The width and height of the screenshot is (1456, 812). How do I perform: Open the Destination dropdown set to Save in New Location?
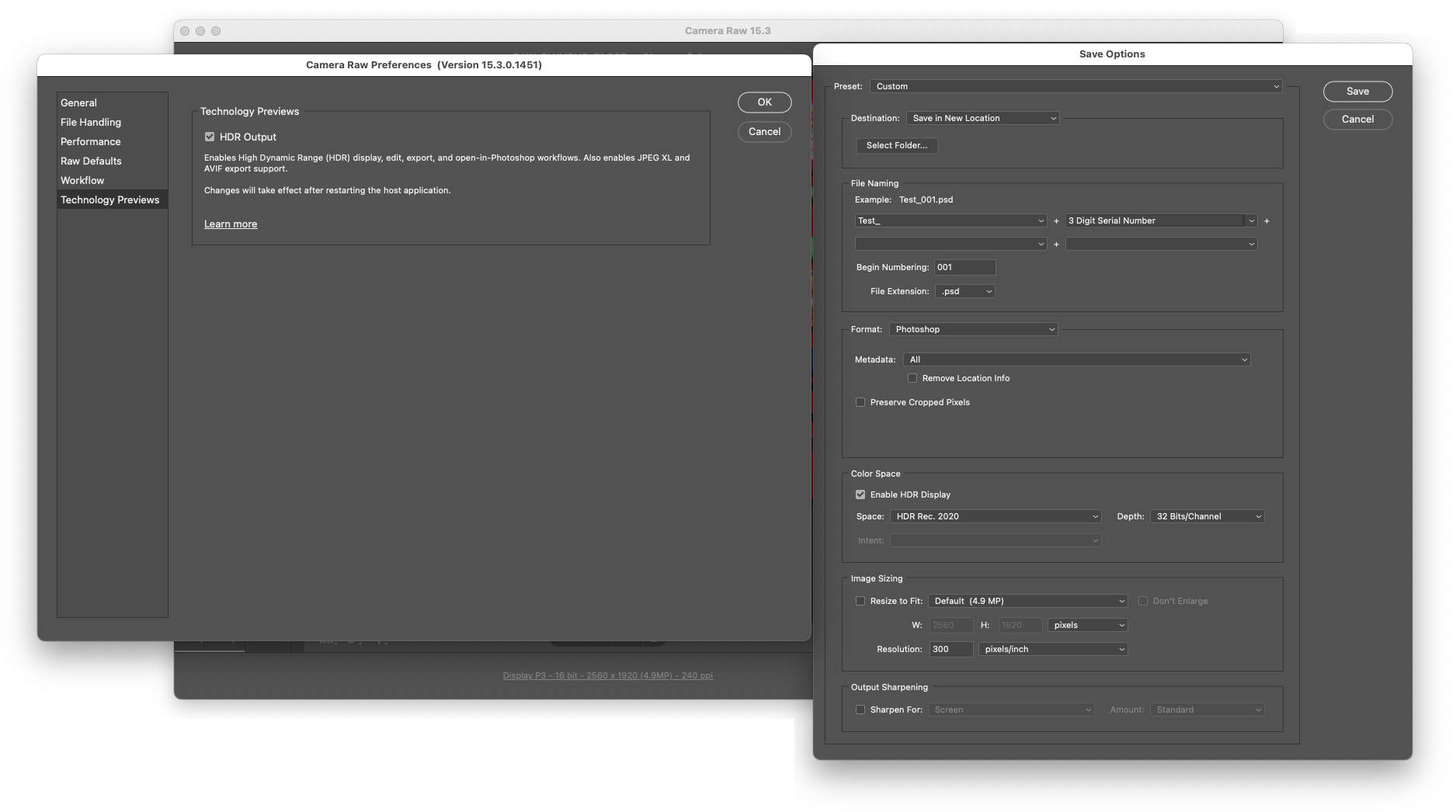pos(982,118)
